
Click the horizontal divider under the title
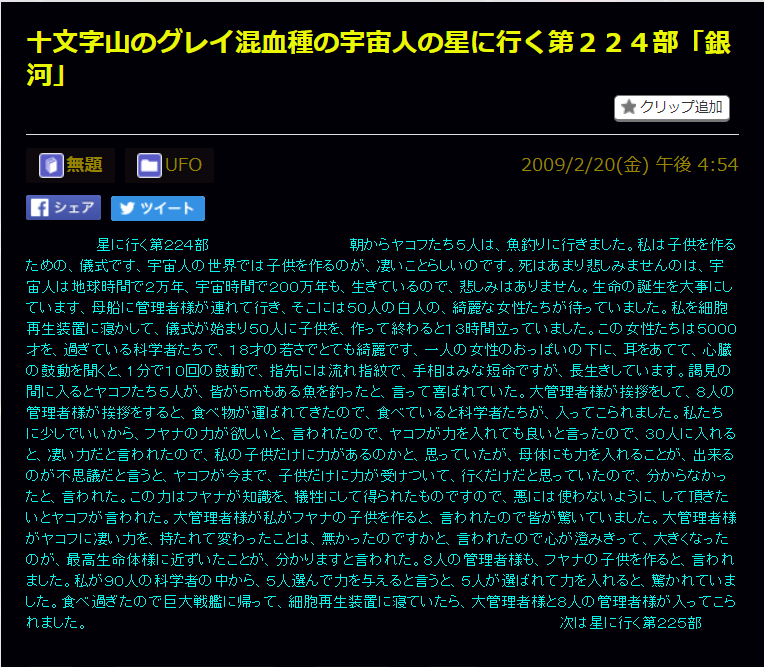[x=382, y=134]
